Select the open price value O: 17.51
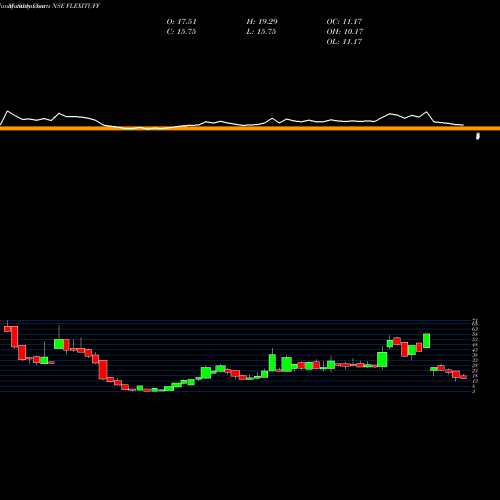Screen dimensions: 500x500 pyautogui.click(x=182, y=22)
